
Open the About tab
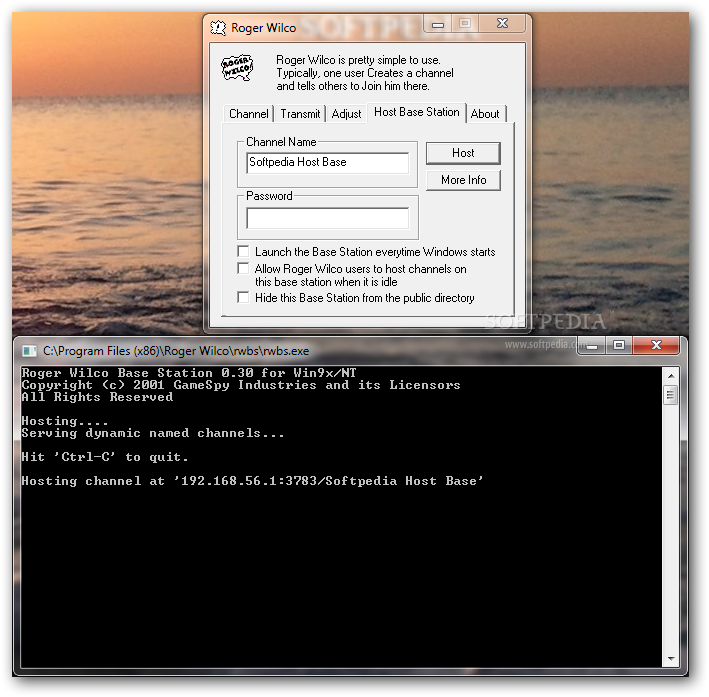click(485, 114)
